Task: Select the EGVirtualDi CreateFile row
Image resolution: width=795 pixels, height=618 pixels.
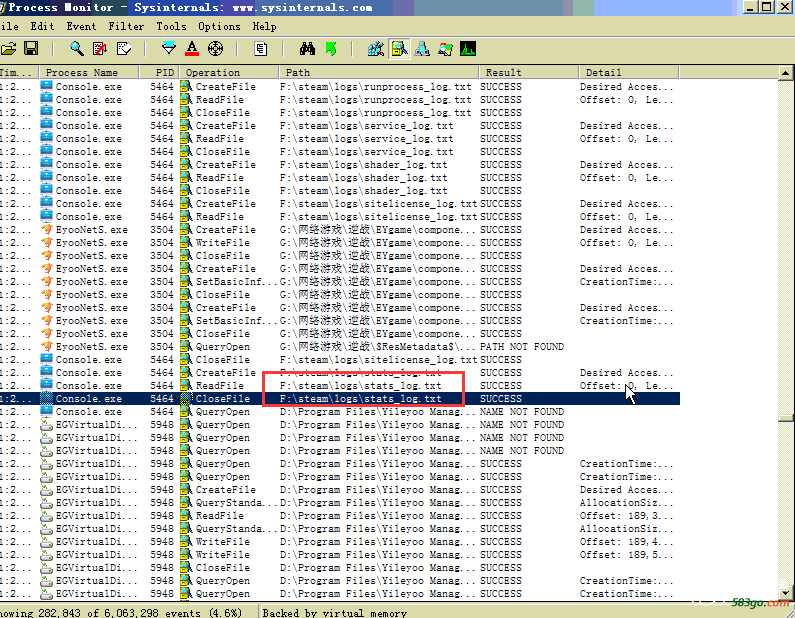Action: pos(340,490)
